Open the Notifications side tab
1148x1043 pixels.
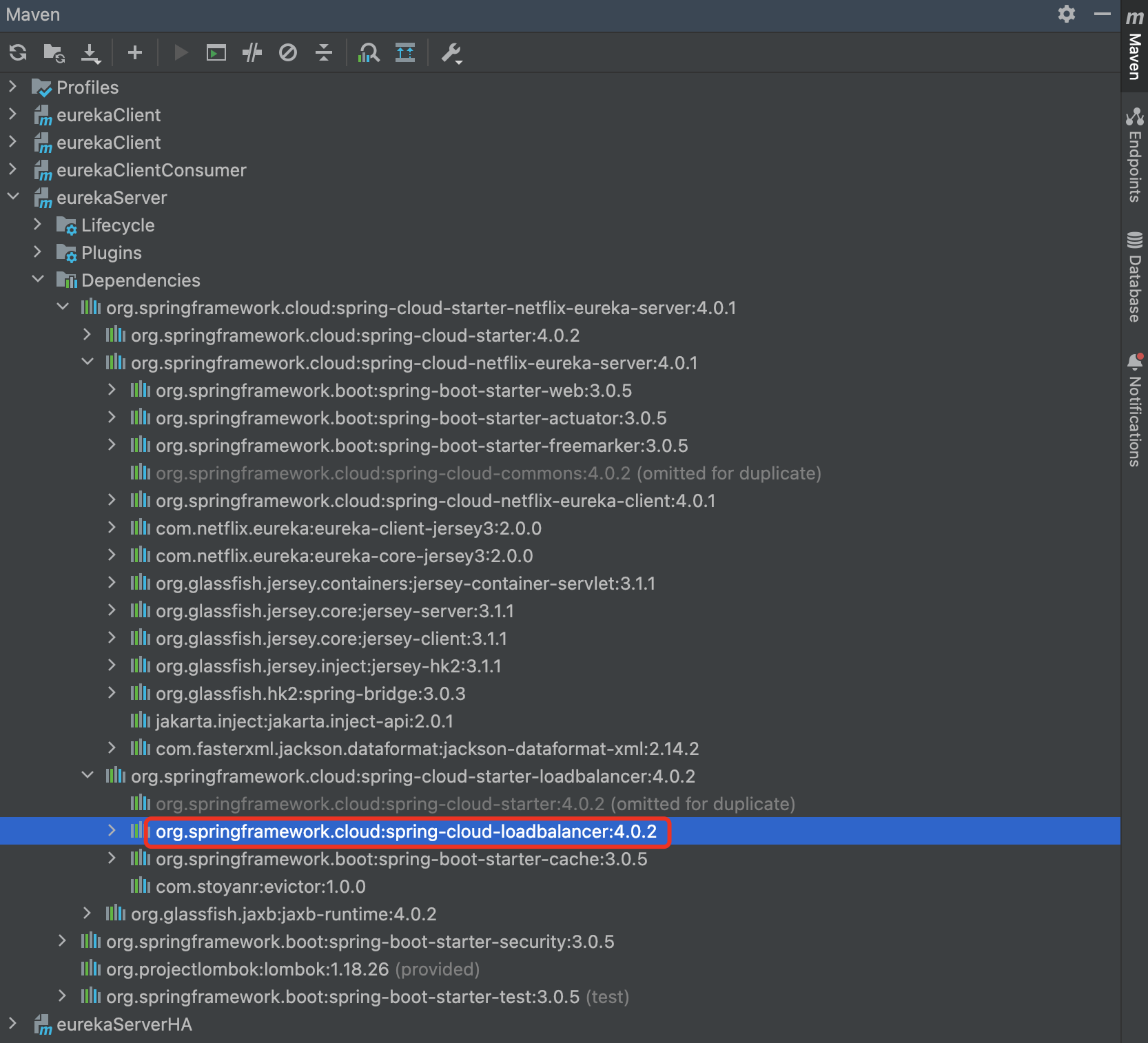(1135, 410)
